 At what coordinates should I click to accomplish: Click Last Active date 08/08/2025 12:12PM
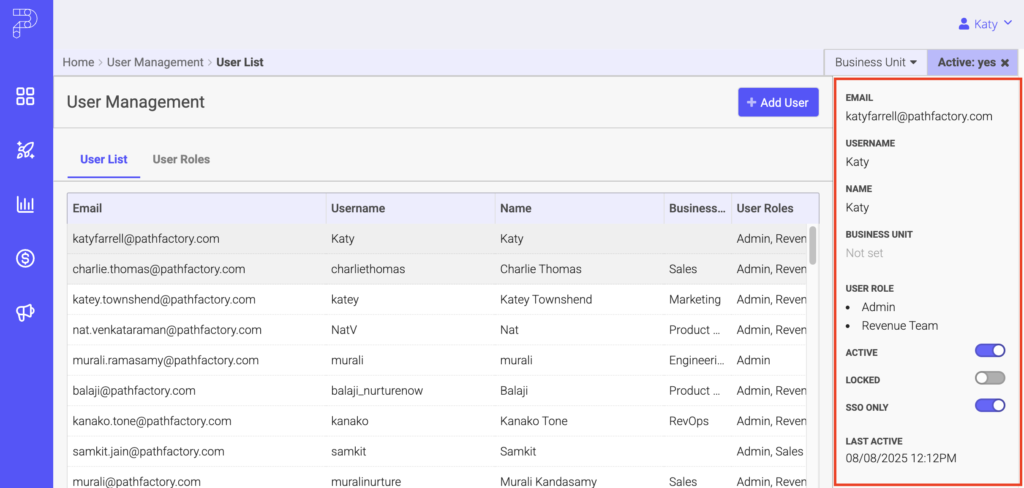click(901, 457)
